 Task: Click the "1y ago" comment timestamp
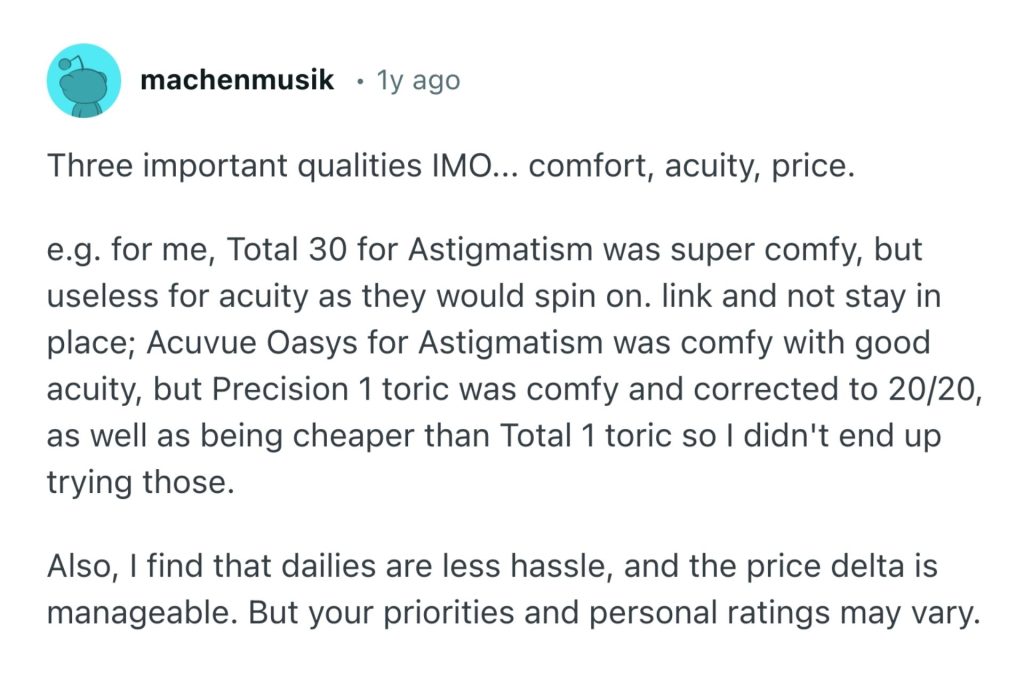pyautogui.click(x=418, y=81)
